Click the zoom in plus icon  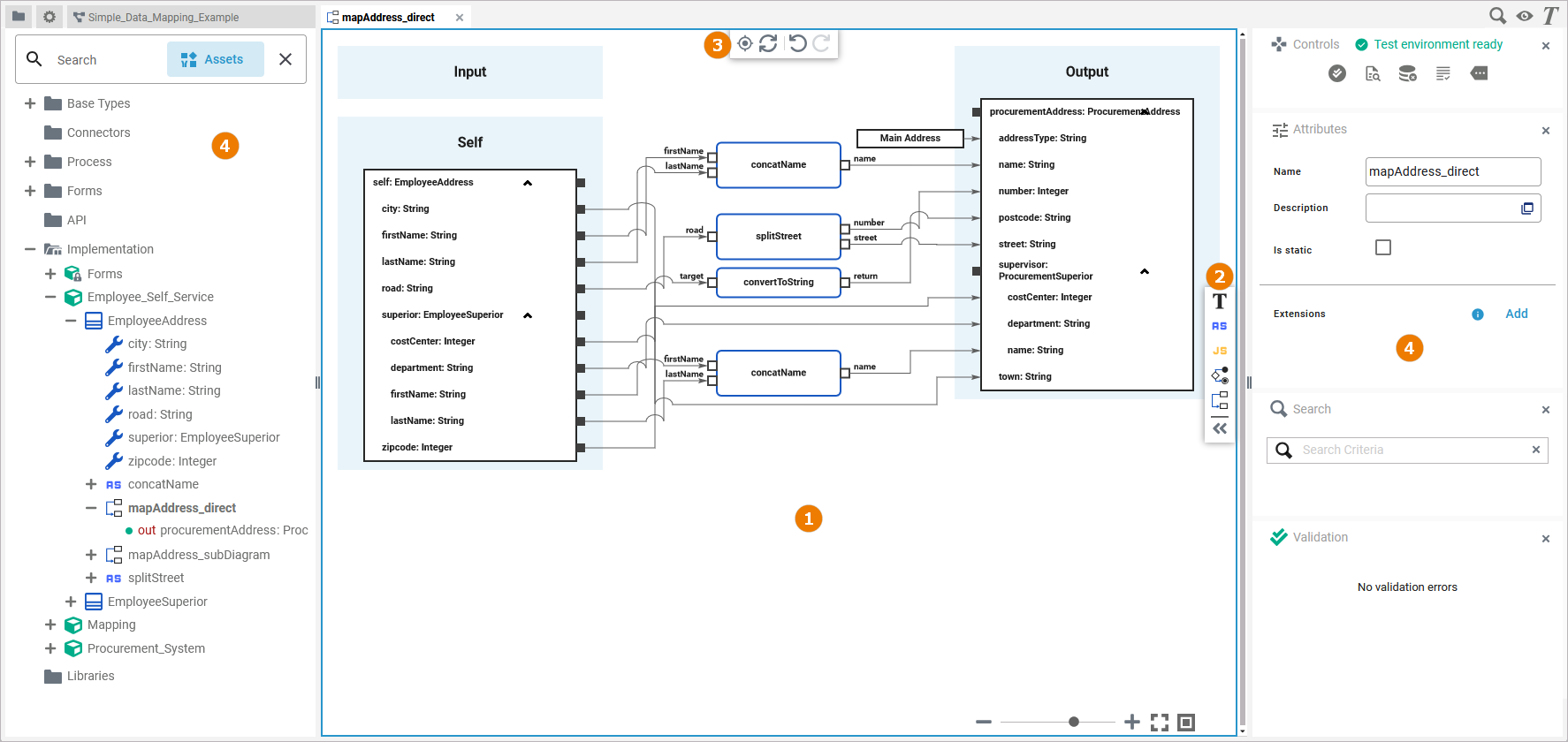coord(1132,723)
